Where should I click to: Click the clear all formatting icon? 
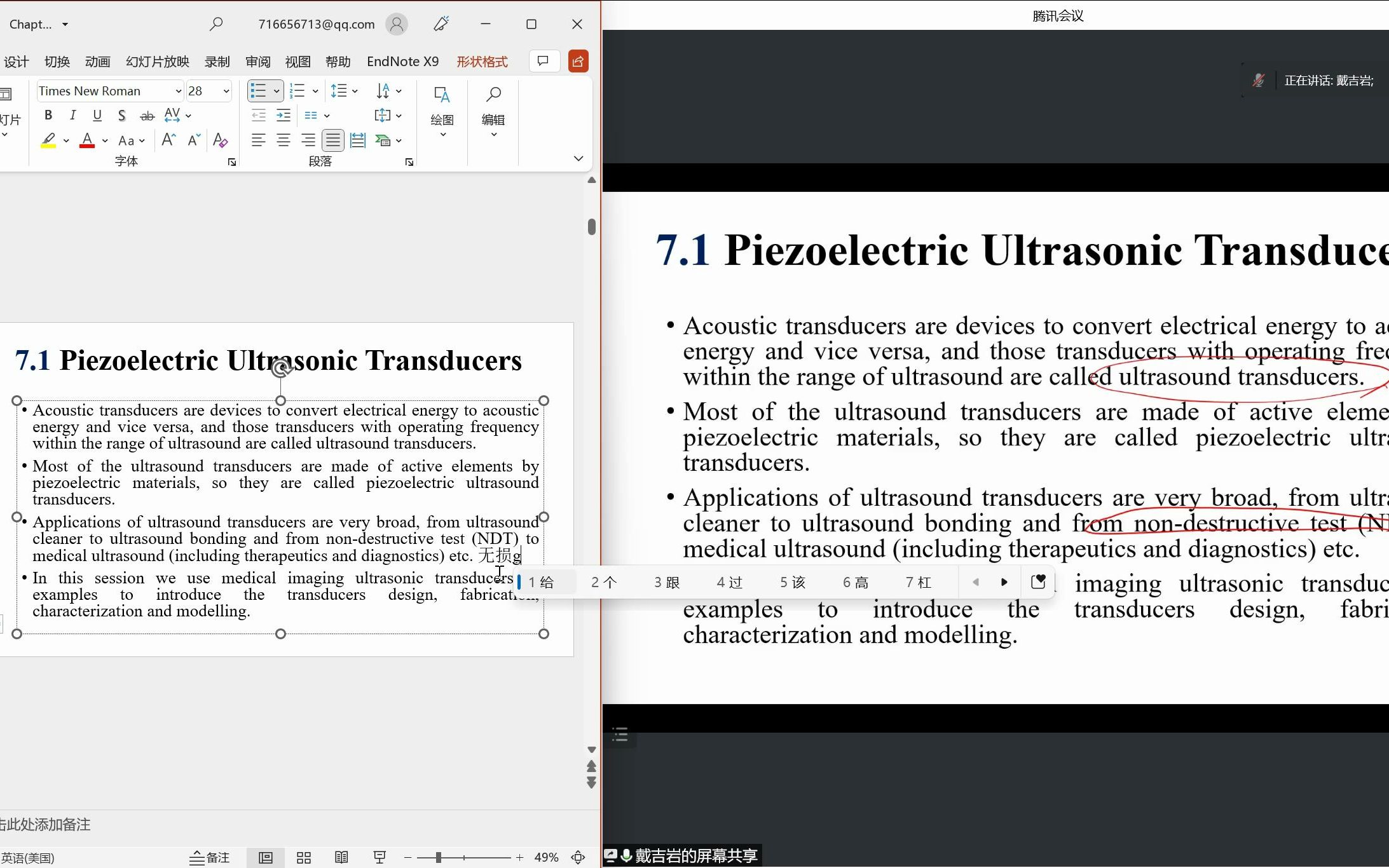(220, 140)
